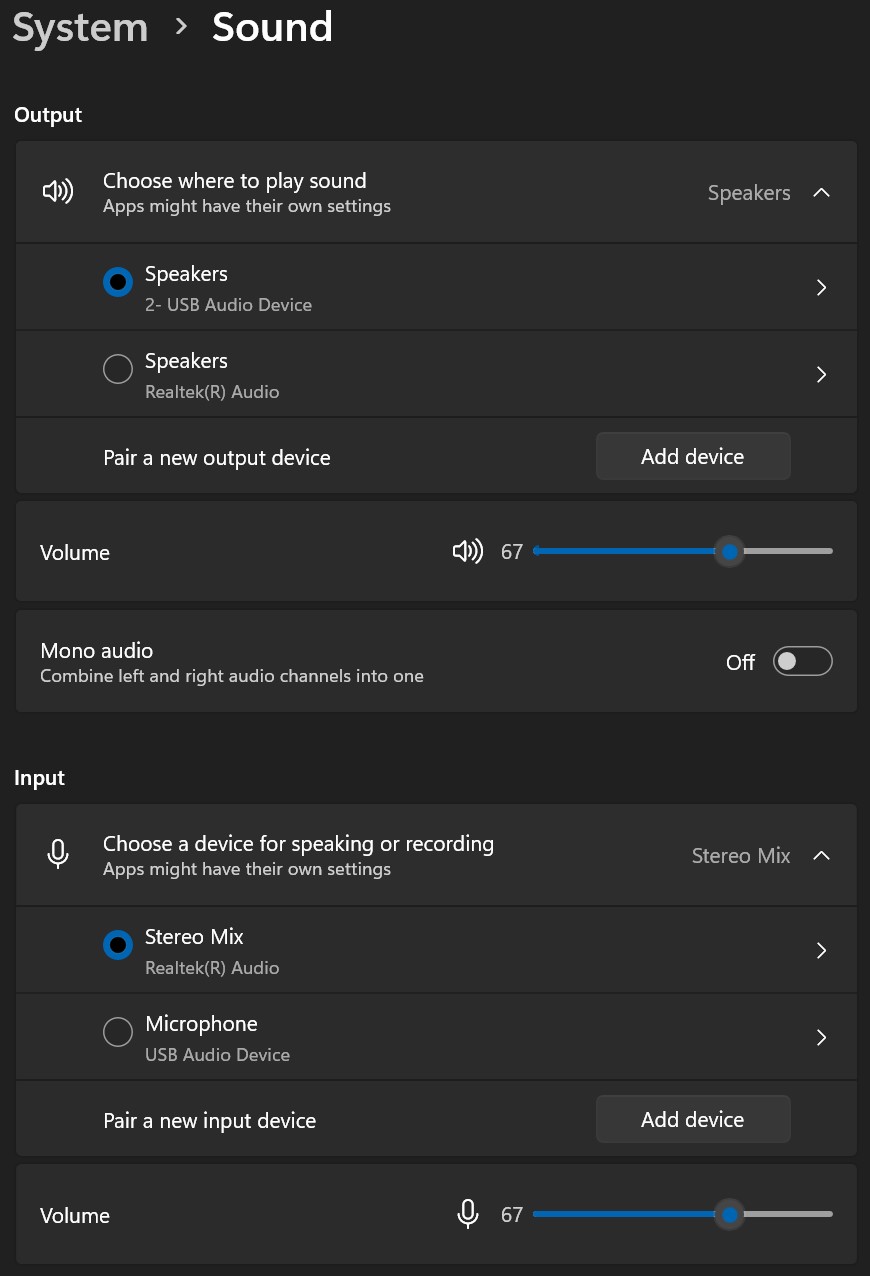Navigate back to System settings
Viewport: 870px width, 1276px height.
tap(80, 27)
